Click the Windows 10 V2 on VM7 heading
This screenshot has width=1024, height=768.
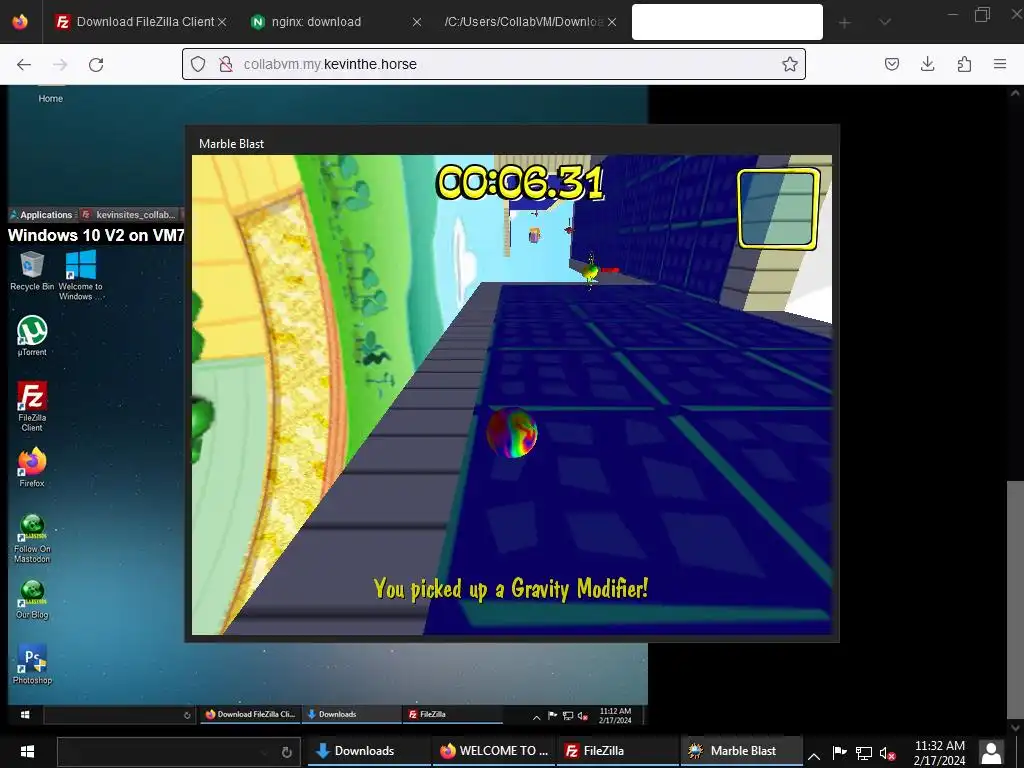click(96, 235)
